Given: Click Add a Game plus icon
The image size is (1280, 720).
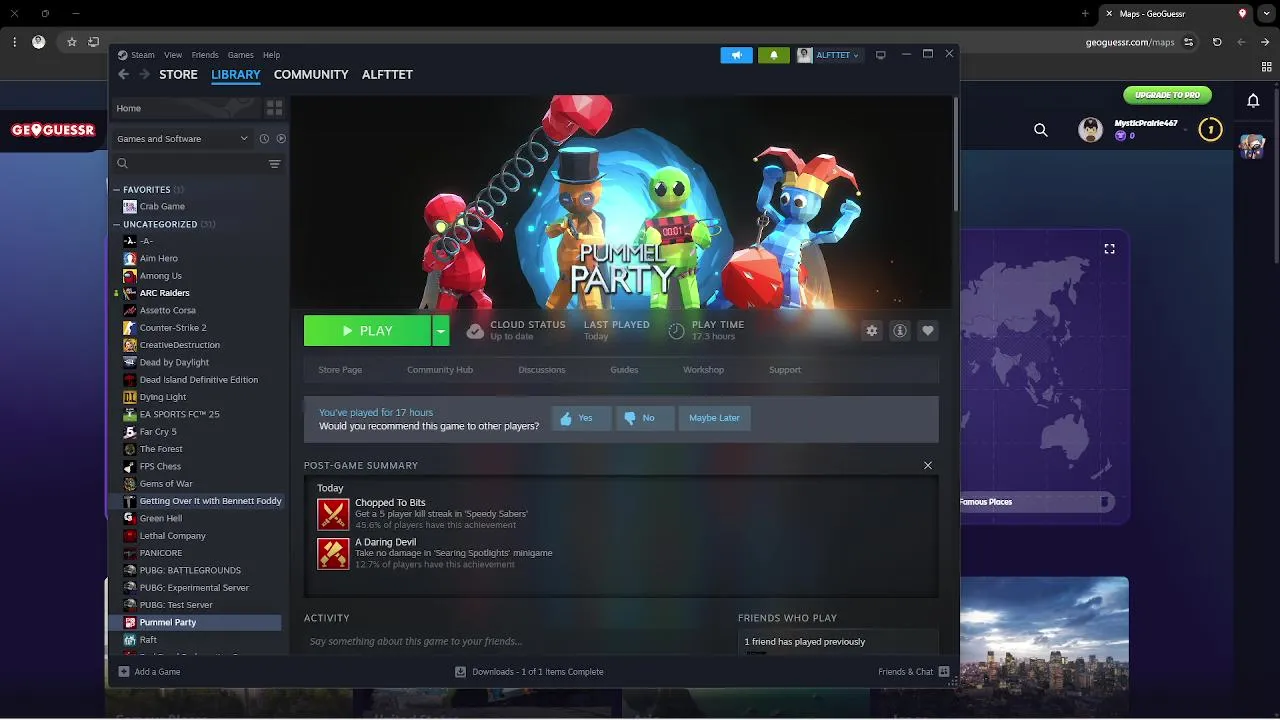Looking at the screenshot, I should pos(124,672).
